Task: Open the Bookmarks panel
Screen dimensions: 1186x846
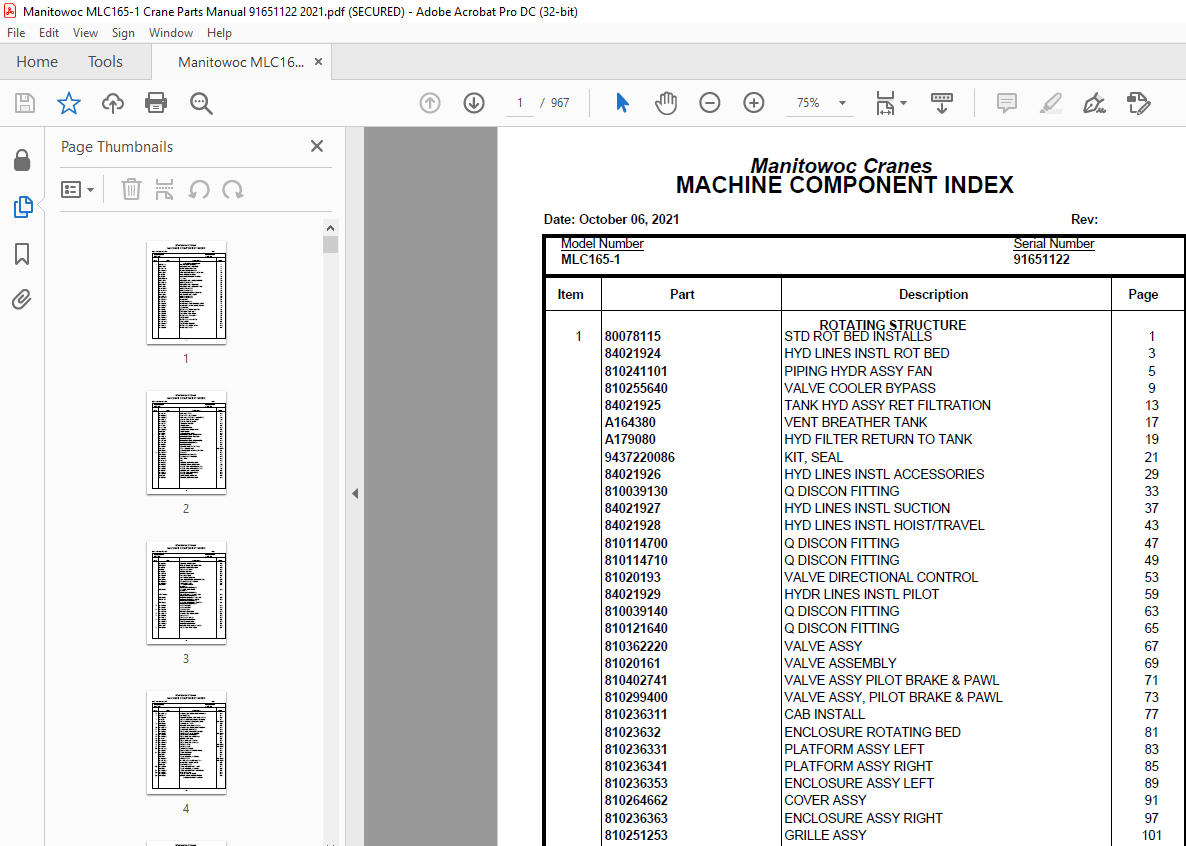Action: tap(22, 254)
